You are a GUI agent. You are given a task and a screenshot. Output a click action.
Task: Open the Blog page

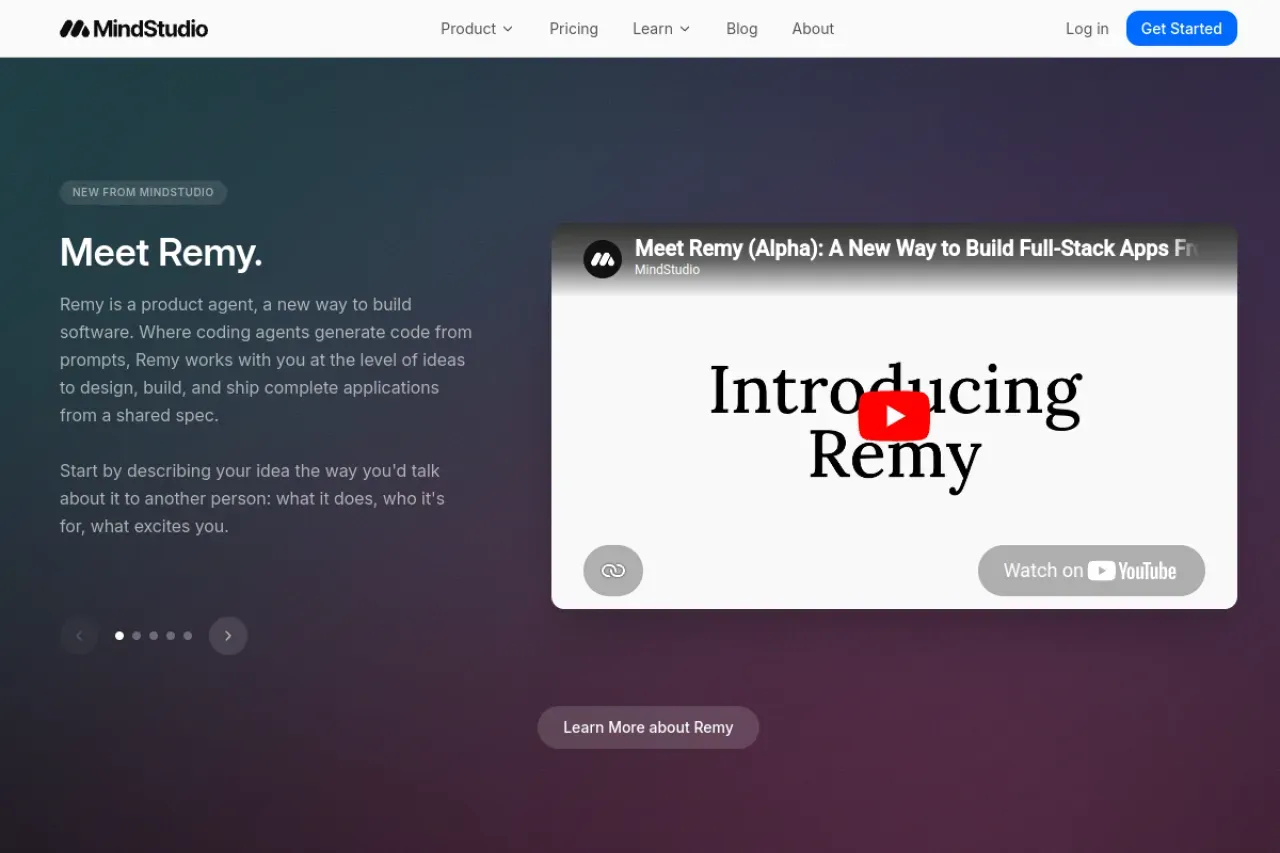tap(742, 29)
